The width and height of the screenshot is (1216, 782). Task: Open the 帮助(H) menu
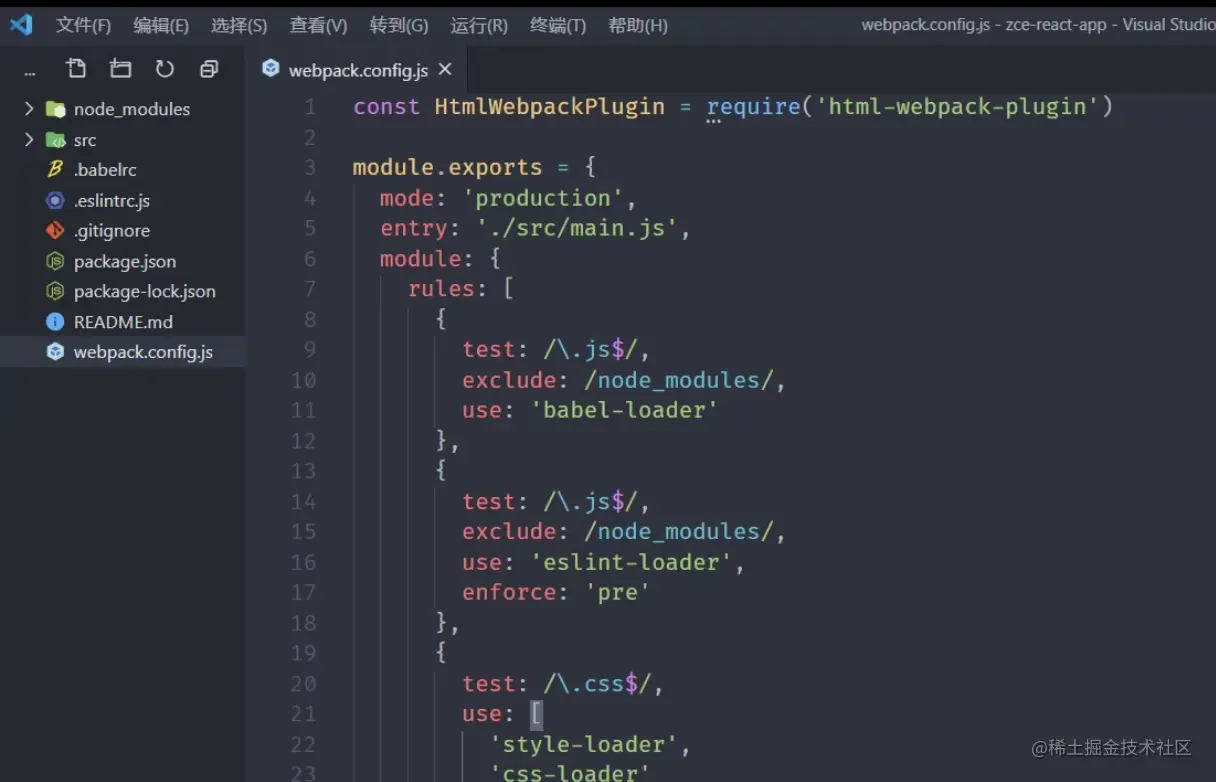click(638, 25)
